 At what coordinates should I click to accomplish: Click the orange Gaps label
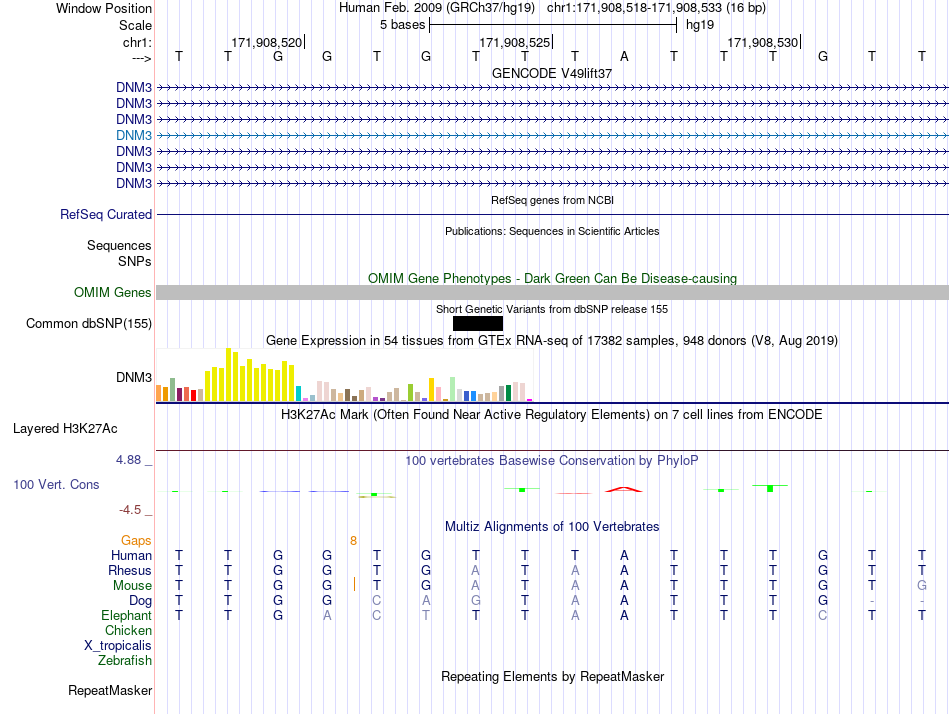pos(136,540)
